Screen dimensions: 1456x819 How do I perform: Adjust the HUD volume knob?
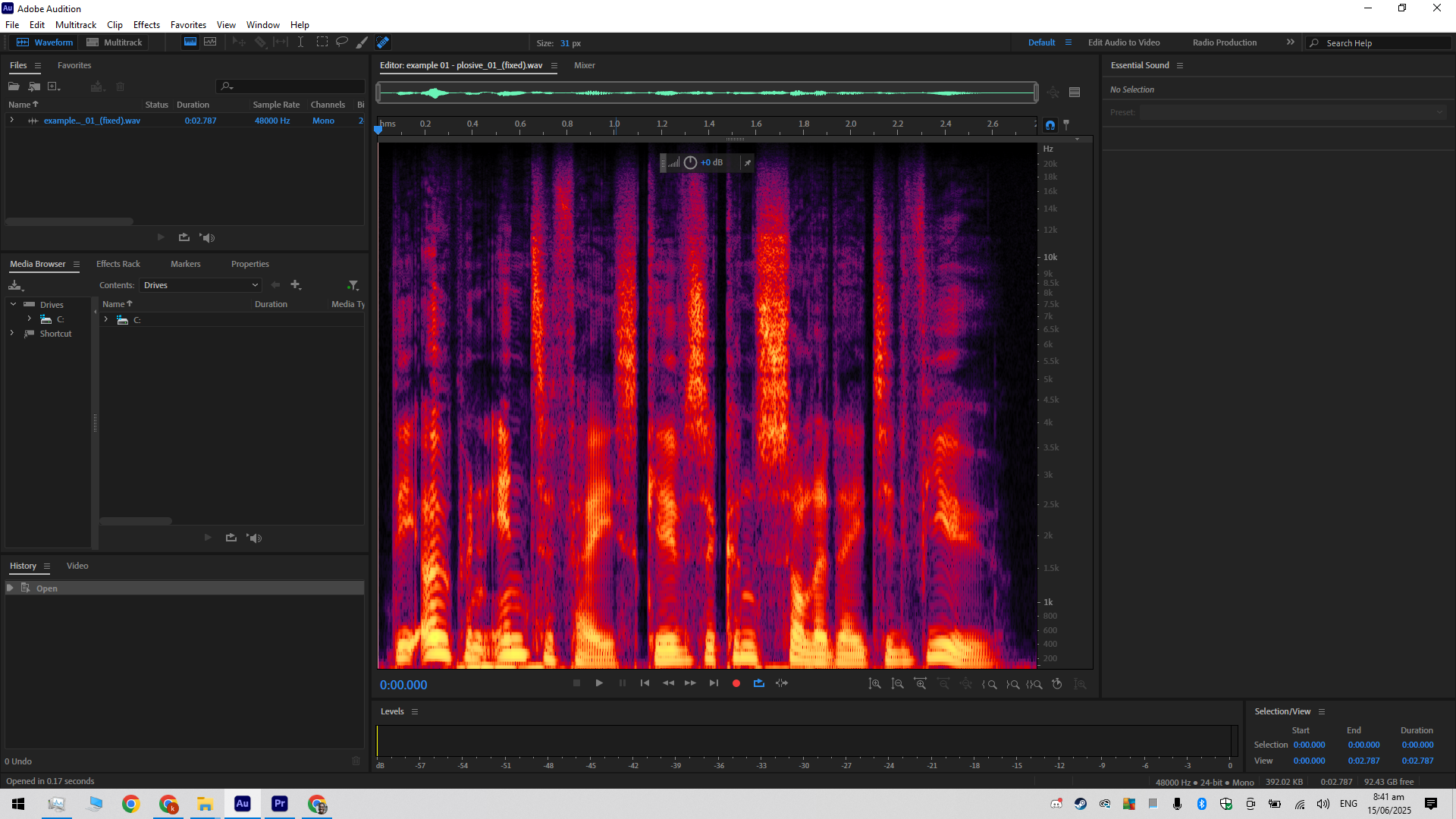tap(690, 162)
